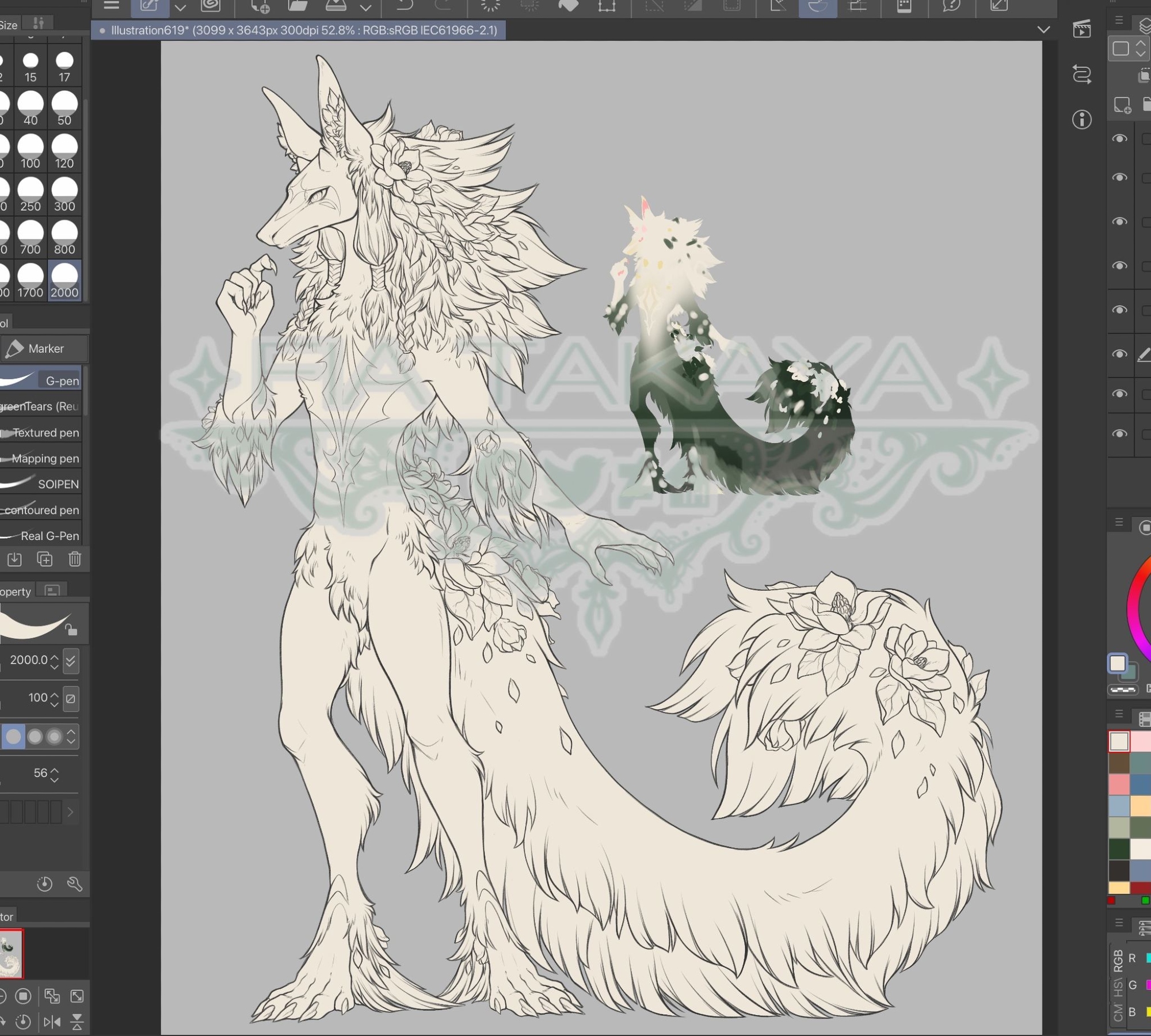This screenshot has width=1151, height=1036.
Task: Toggle brush size lock icon in preview
Action: point(71,630)
